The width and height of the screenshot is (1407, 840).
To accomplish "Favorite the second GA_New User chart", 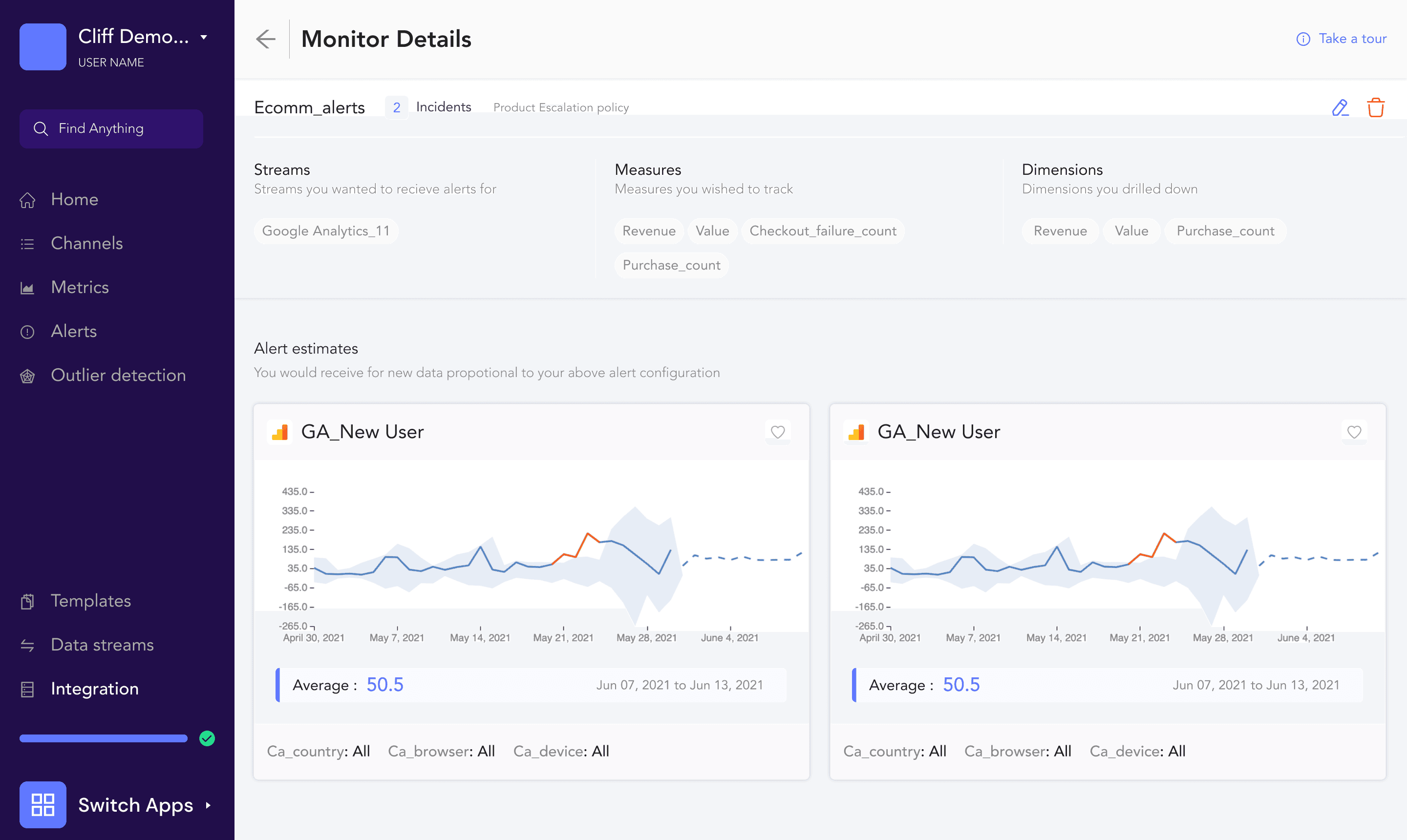I will pos(1354,432).
